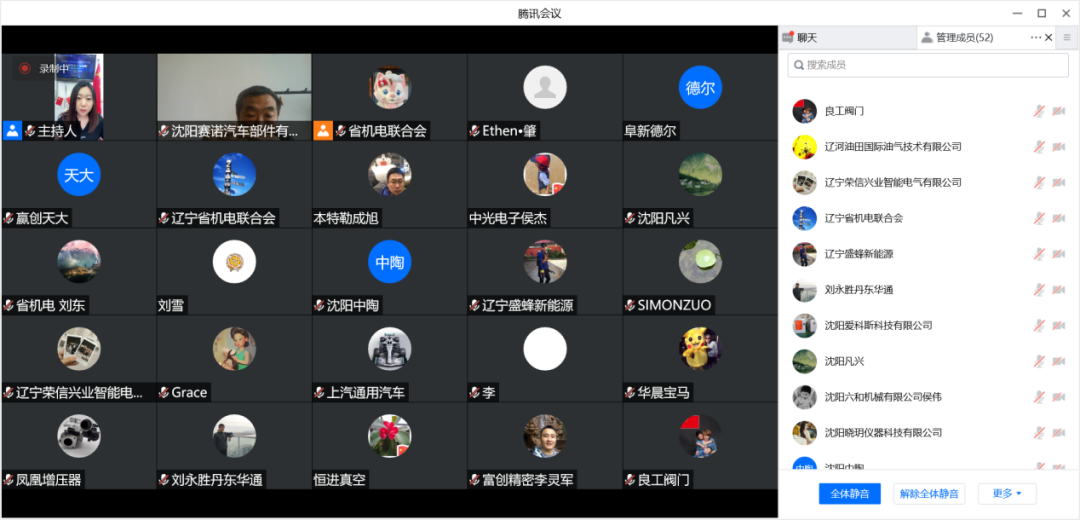Open the three-dot panel options icon
This screenshot has height=520, width=1080.
(1036, 38)
